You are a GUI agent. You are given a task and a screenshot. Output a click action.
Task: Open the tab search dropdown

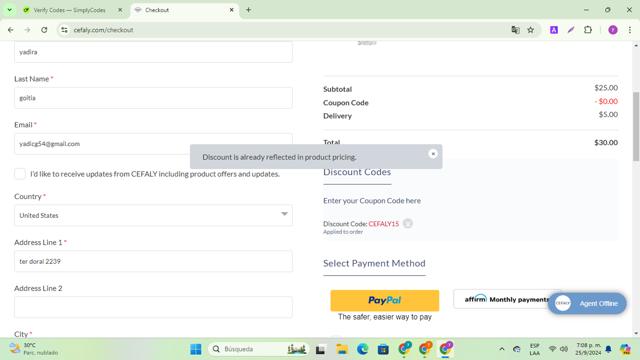pyautogui.click(x=9, y=10)
